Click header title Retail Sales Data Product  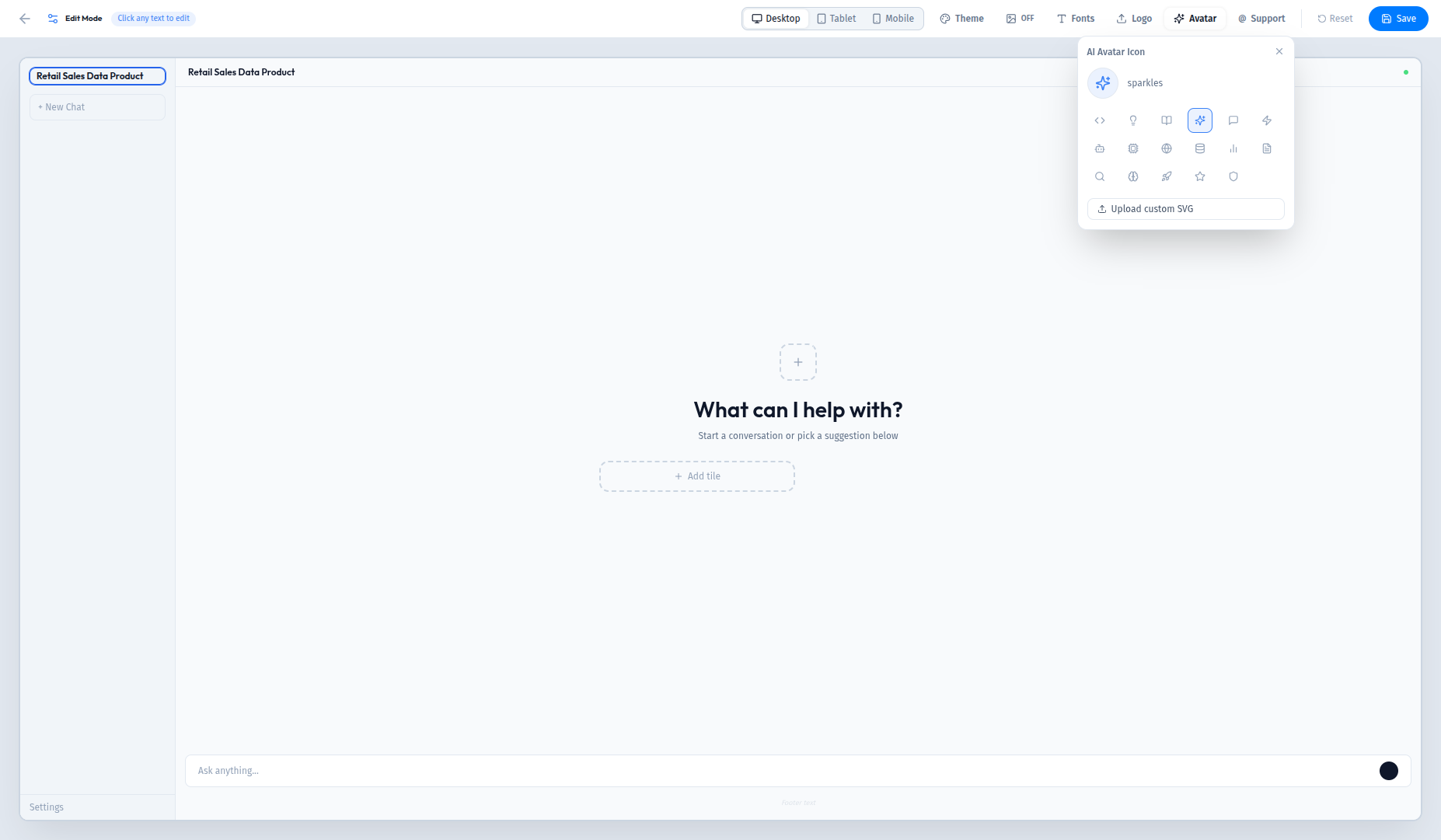tap(241, 72)
